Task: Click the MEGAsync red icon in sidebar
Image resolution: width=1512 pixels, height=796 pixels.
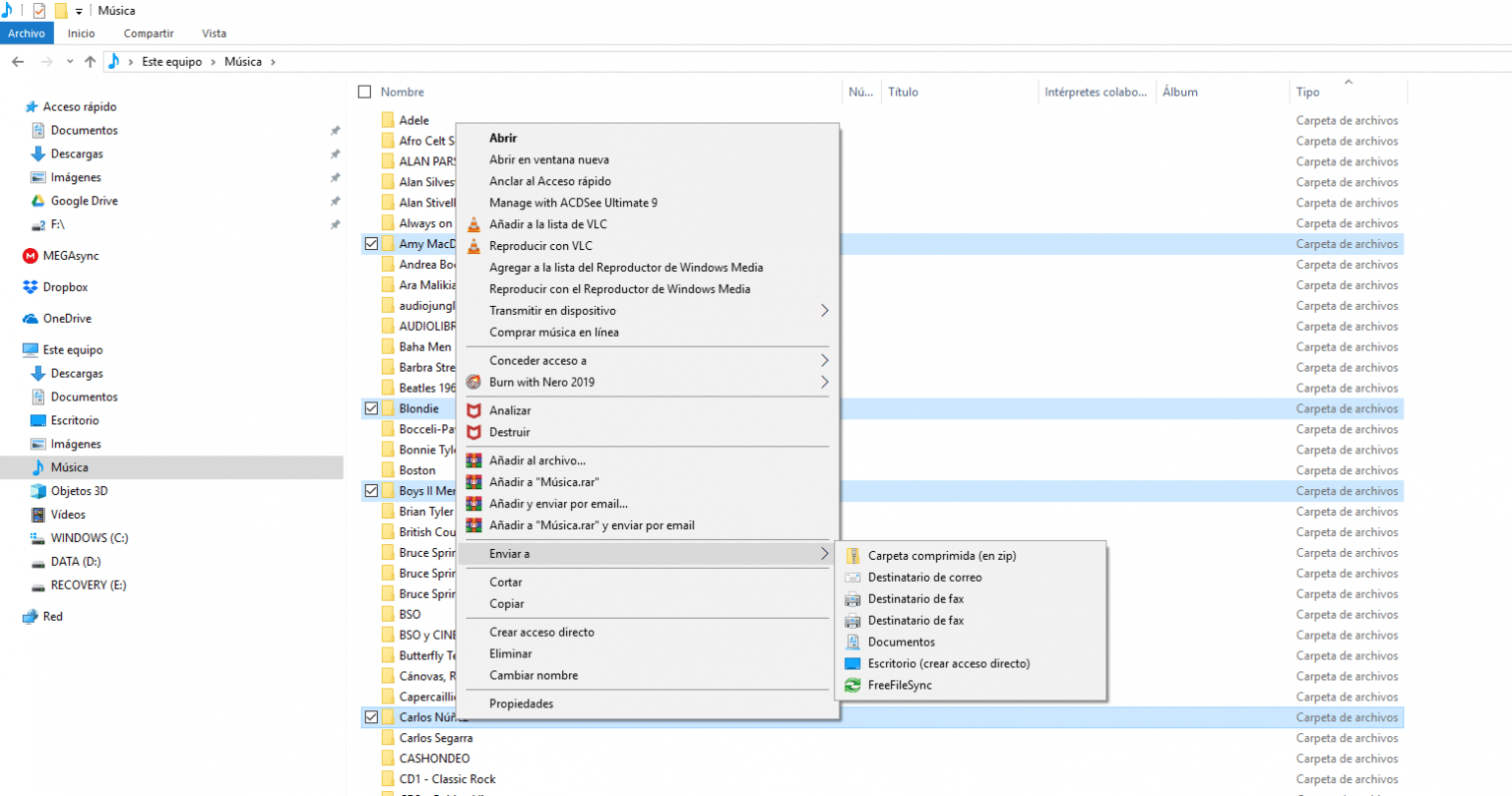Action: pos(31,256)
